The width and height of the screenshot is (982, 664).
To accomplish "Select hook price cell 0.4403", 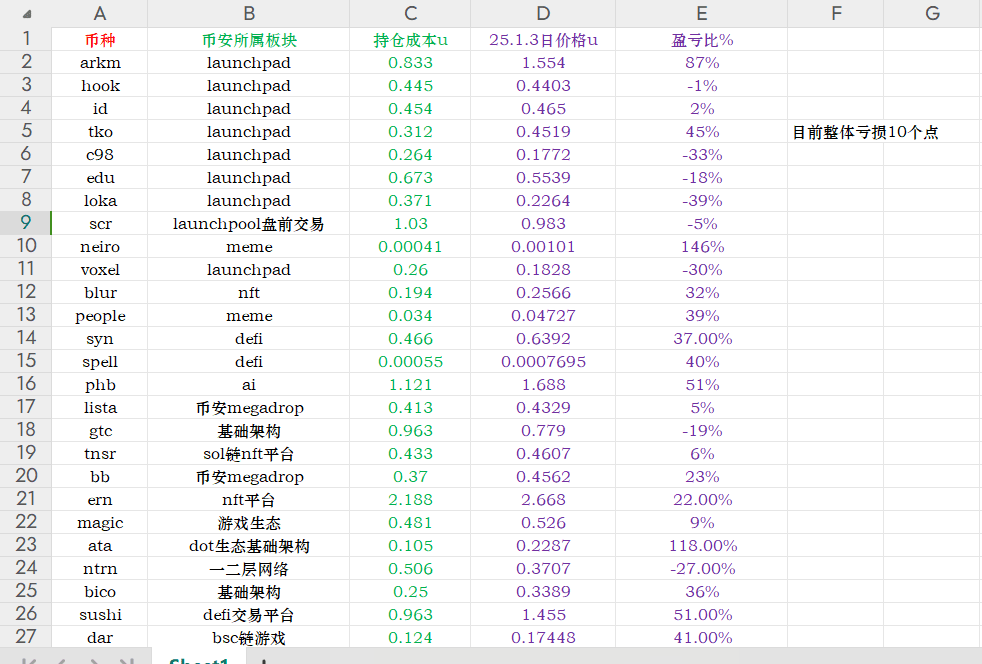I will pyautogui.click(x=543, y=85).
